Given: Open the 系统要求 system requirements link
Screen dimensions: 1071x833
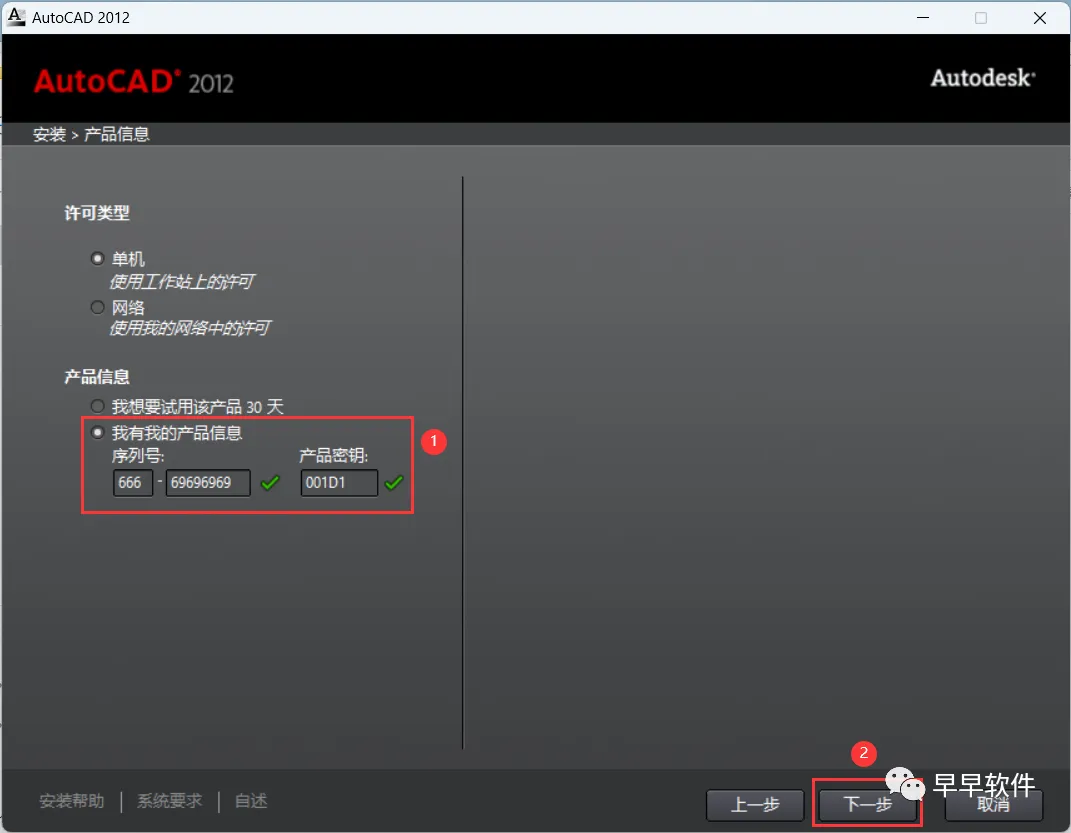Looking at the screenshot, I should pyautogui.click(x=169, y=801).
